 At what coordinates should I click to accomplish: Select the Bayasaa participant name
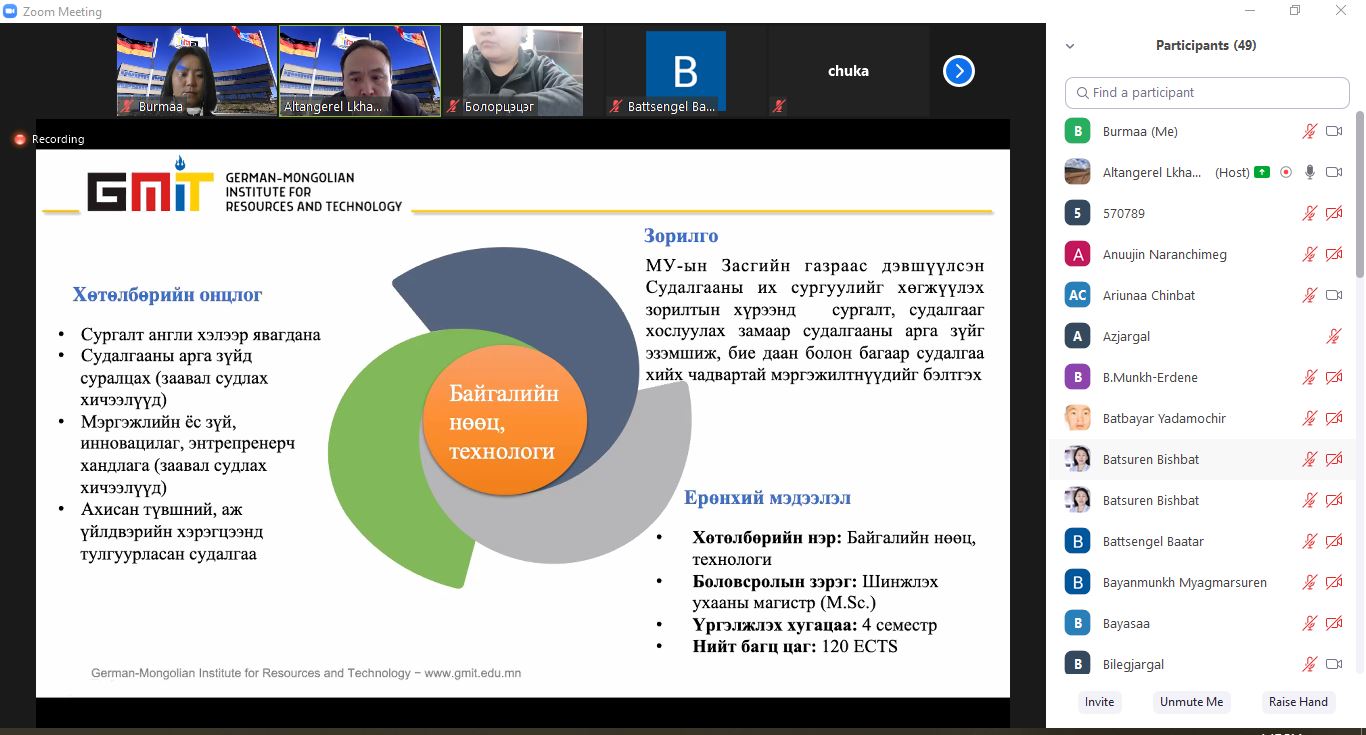[x=1126, y=624]
